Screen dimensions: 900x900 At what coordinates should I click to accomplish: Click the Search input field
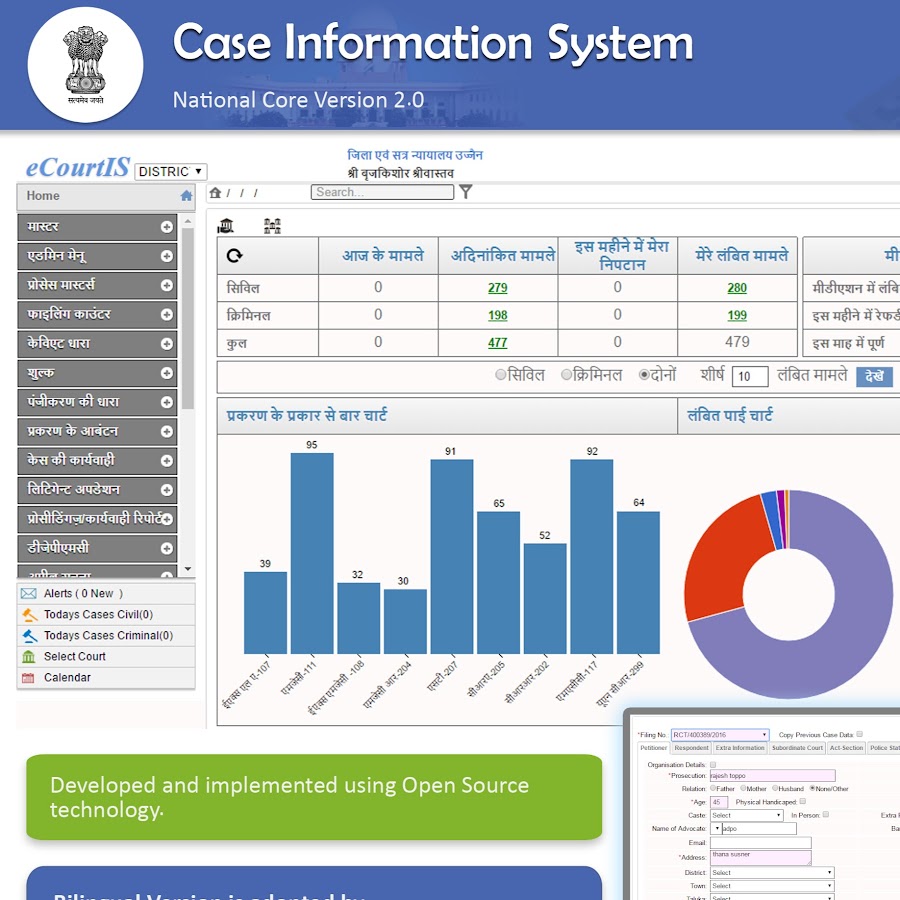pos(382,192)
